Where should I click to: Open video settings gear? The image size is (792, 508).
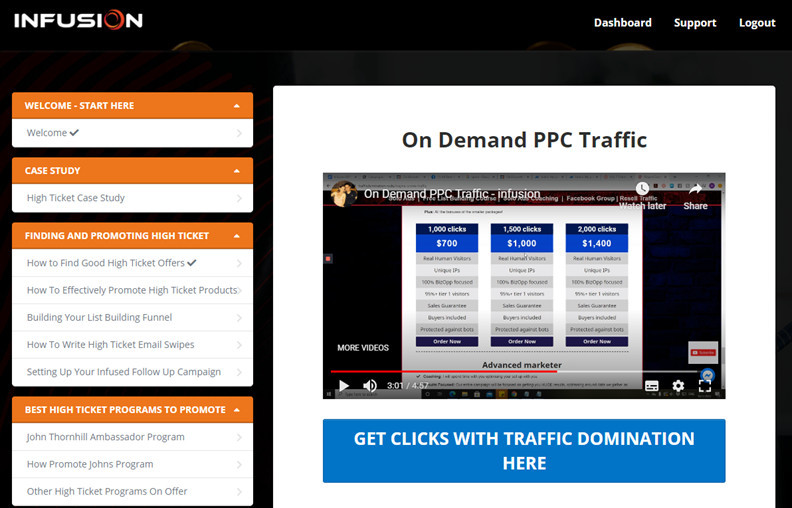(678, 386)
